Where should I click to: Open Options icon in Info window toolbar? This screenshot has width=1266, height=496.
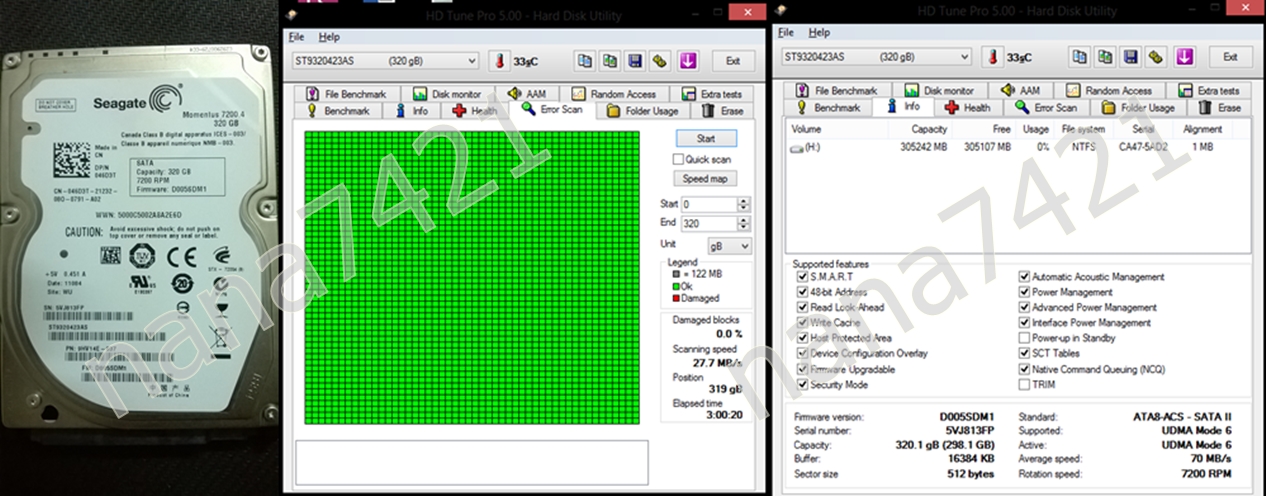click(1156, 57)
